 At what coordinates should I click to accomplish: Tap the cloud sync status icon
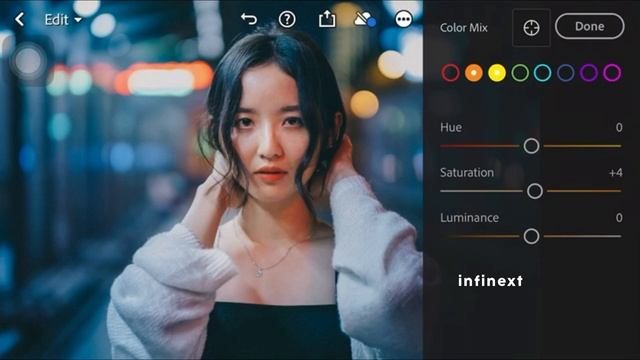point(364,19)
